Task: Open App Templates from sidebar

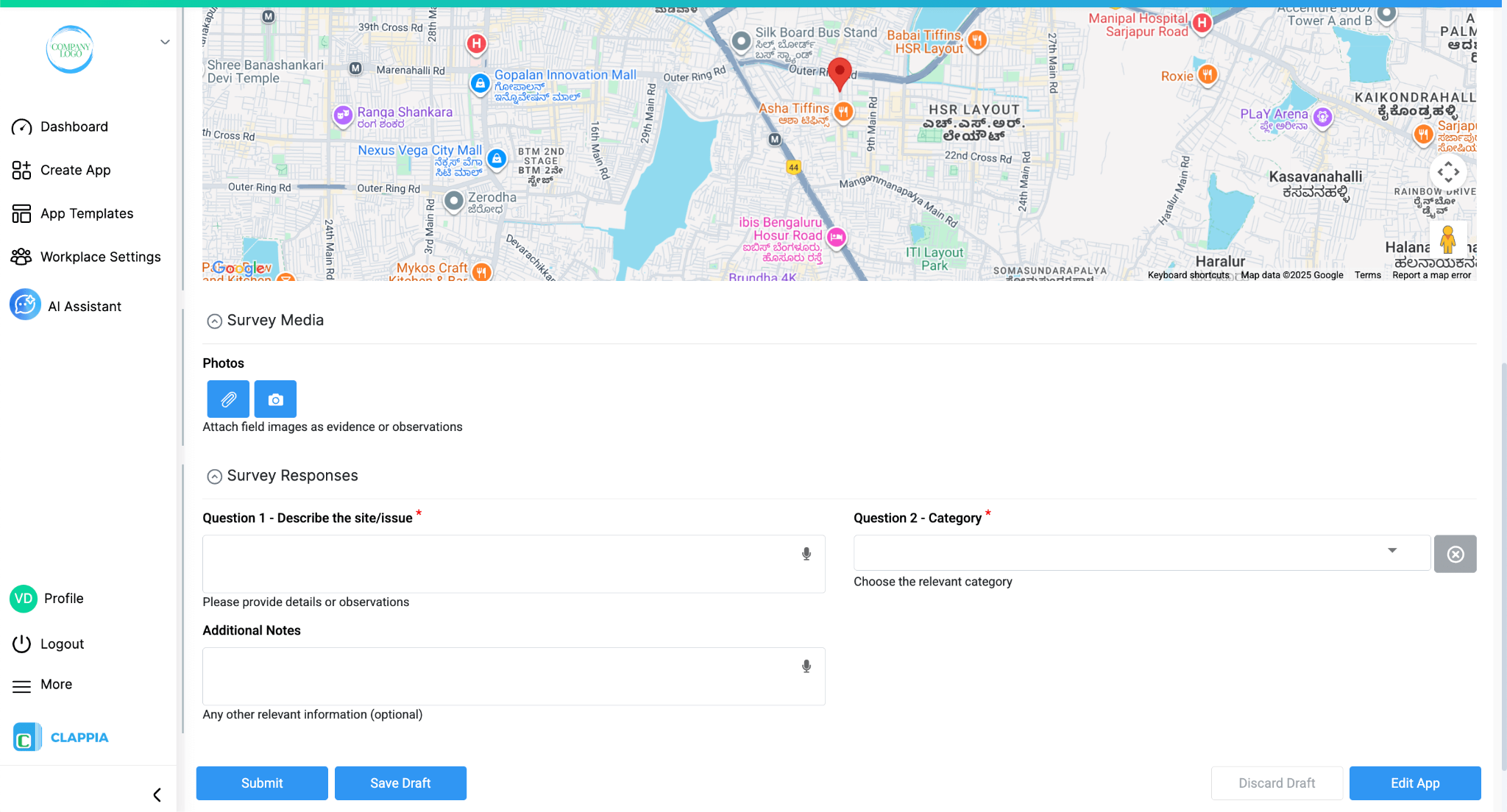Action: tap(86, 213)
